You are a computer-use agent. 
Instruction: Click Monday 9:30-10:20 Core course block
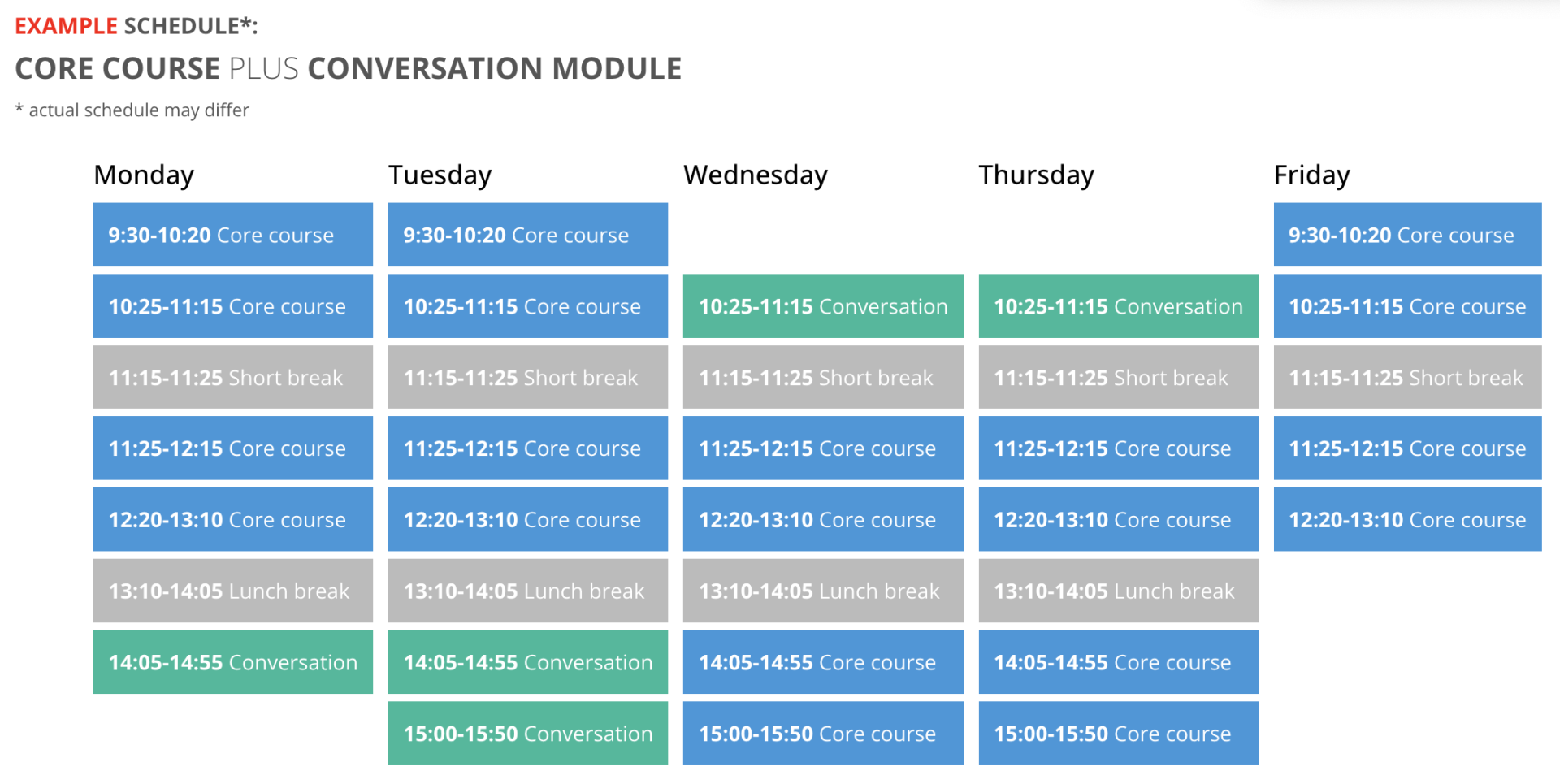point(232,235)
